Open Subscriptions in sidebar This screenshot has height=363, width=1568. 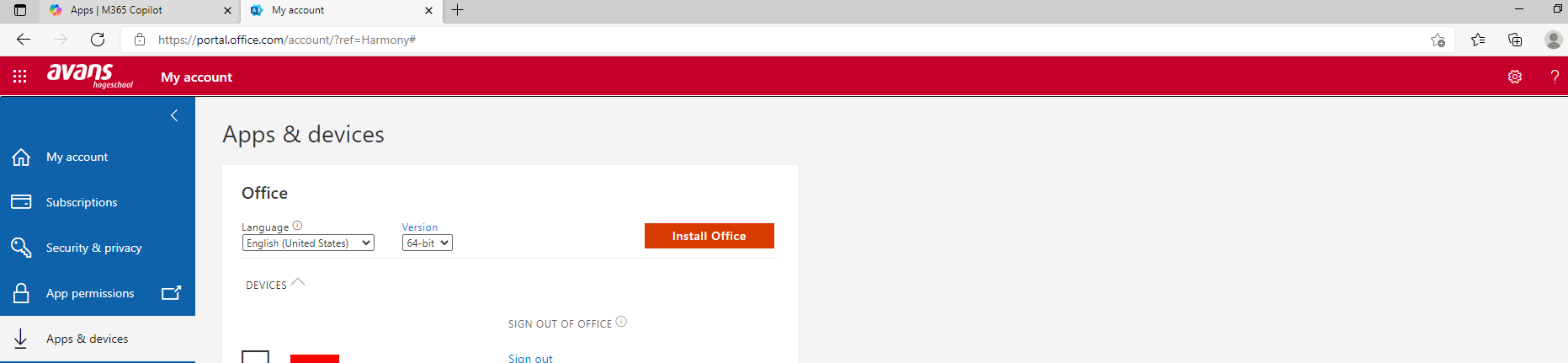[82, 203]
